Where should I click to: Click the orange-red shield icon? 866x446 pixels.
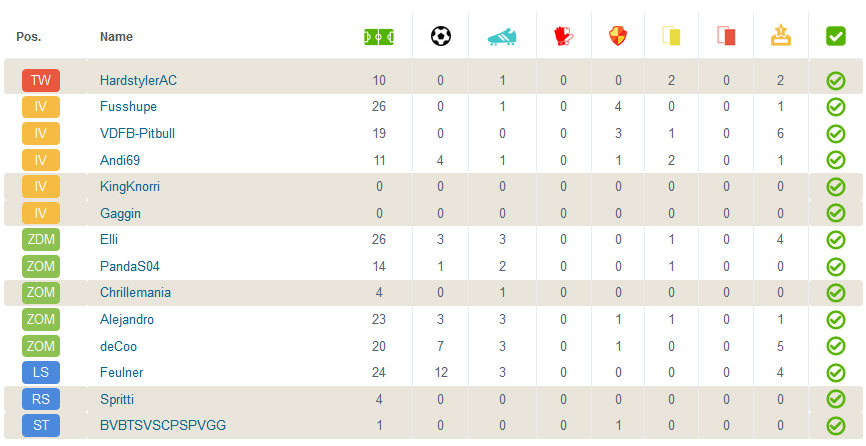coord(619,37)
